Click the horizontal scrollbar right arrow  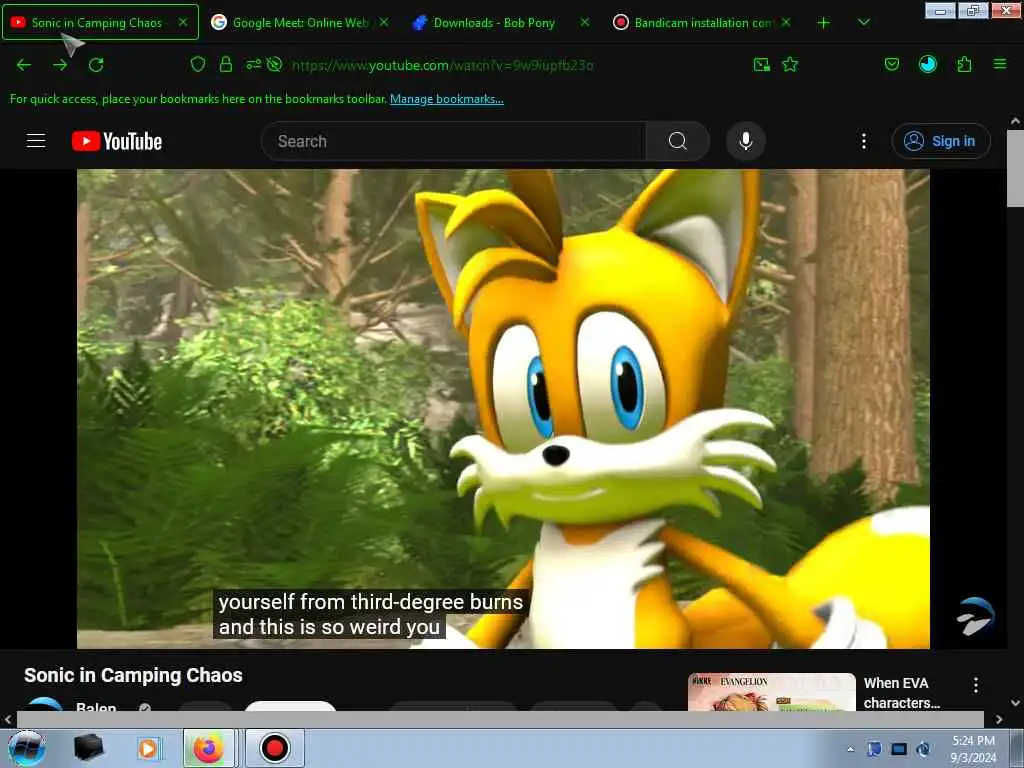pos(999,720)
